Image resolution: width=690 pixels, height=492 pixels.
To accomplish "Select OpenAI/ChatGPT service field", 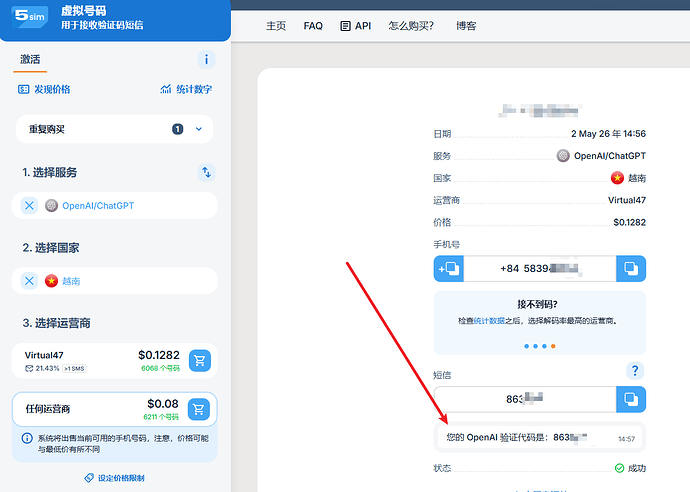I will [114, 206].
